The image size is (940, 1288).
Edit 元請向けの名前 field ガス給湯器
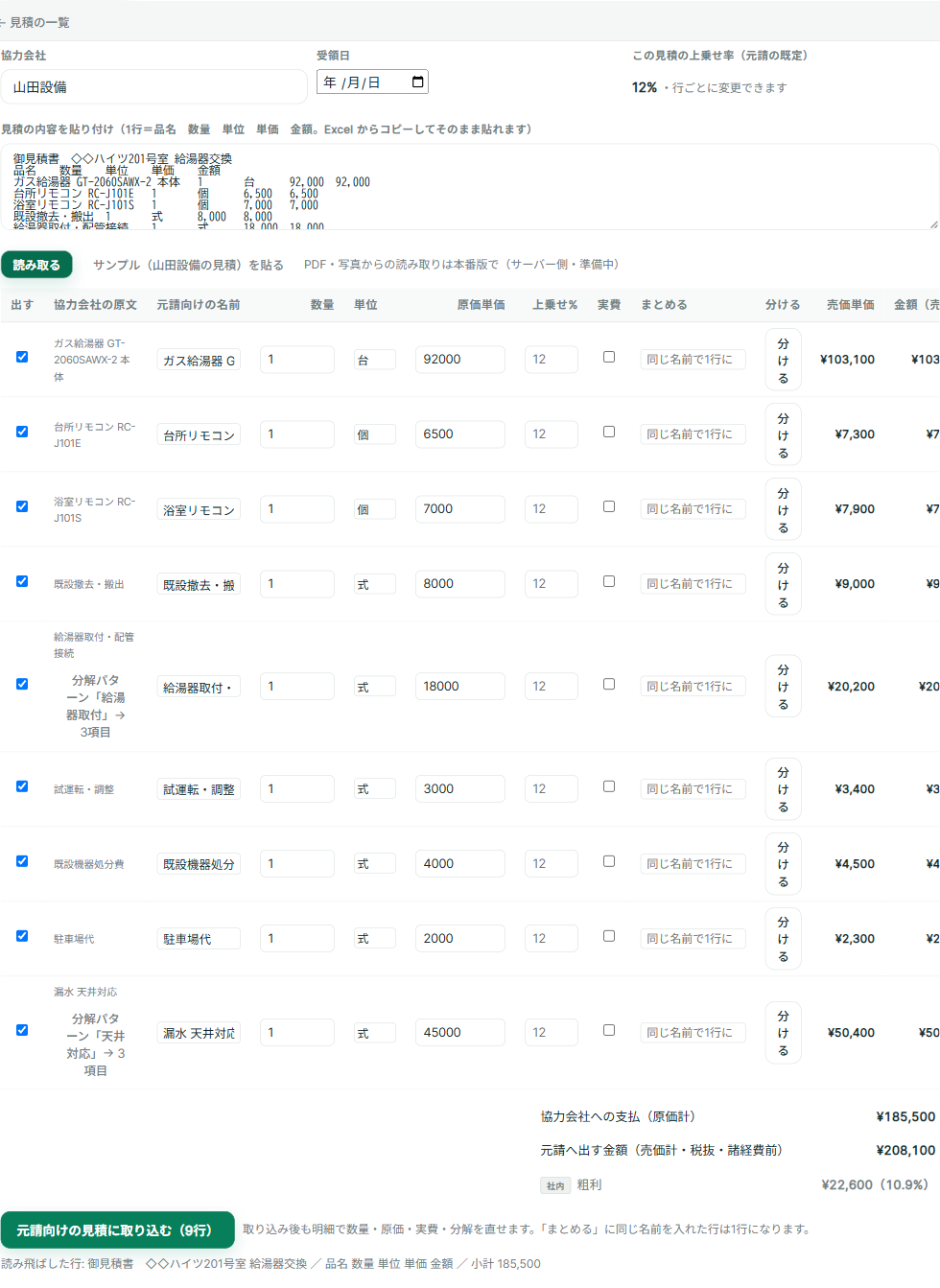199,360
